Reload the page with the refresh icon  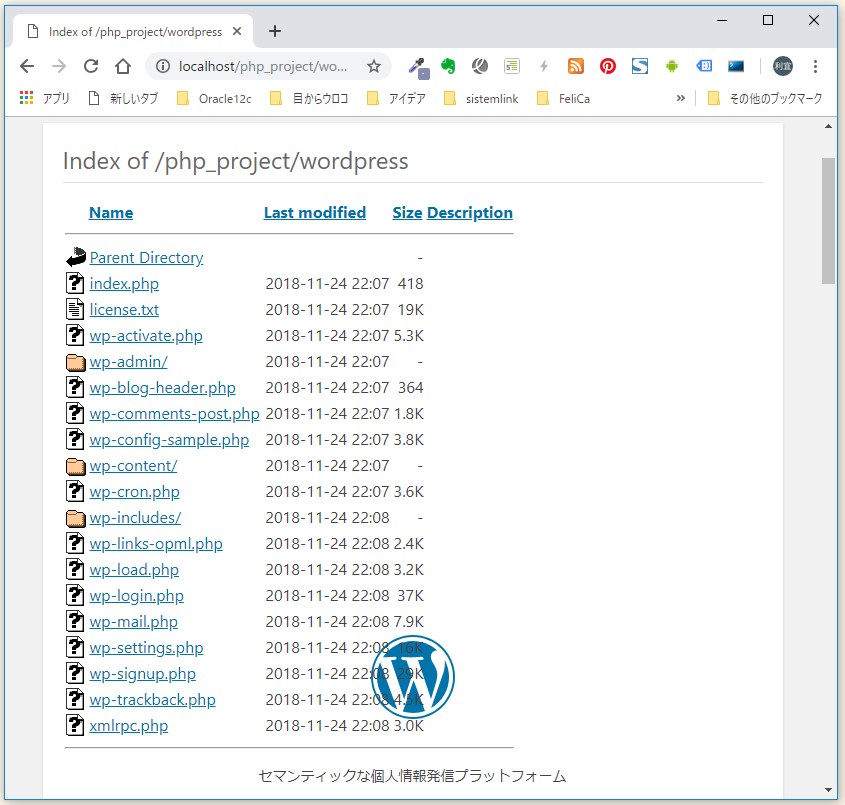[91, 66]
